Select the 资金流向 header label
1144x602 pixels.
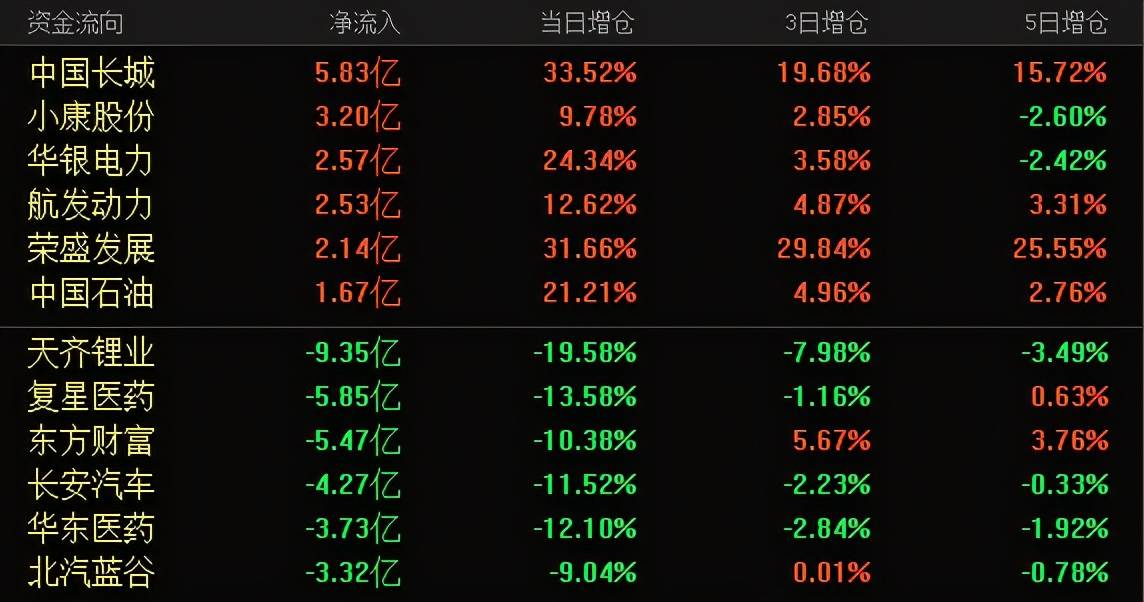(75, 23)
